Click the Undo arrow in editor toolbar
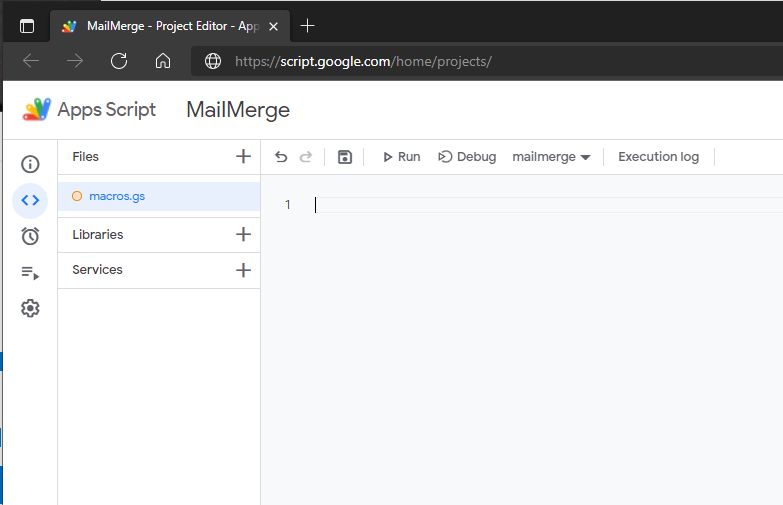 click(281, 157)
